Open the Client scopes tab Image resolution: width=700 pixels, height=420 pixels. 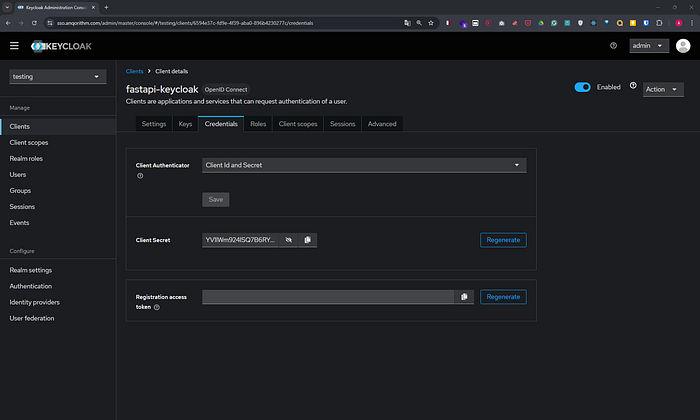click(x=298, y=124)
